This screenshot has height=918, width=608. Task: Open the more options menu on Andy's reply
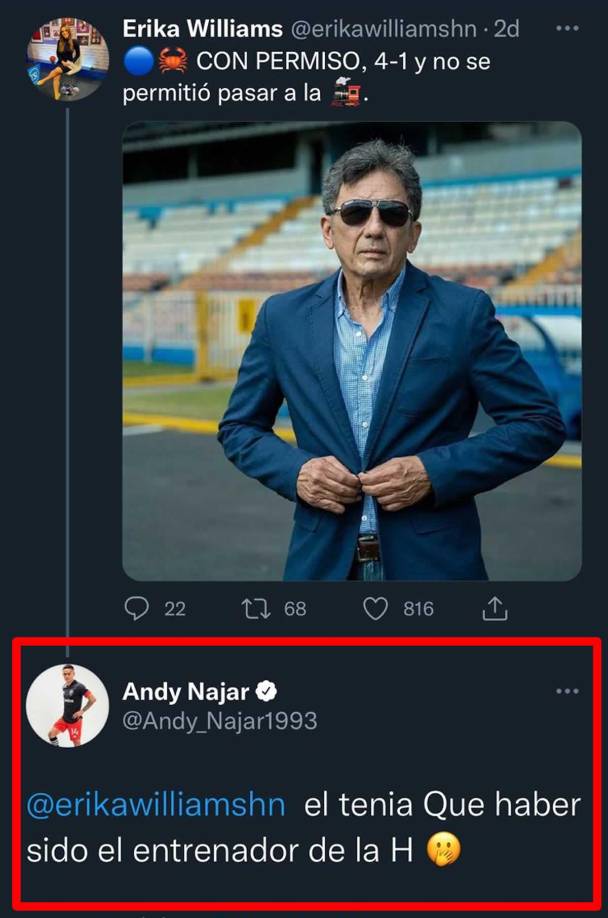565,690
